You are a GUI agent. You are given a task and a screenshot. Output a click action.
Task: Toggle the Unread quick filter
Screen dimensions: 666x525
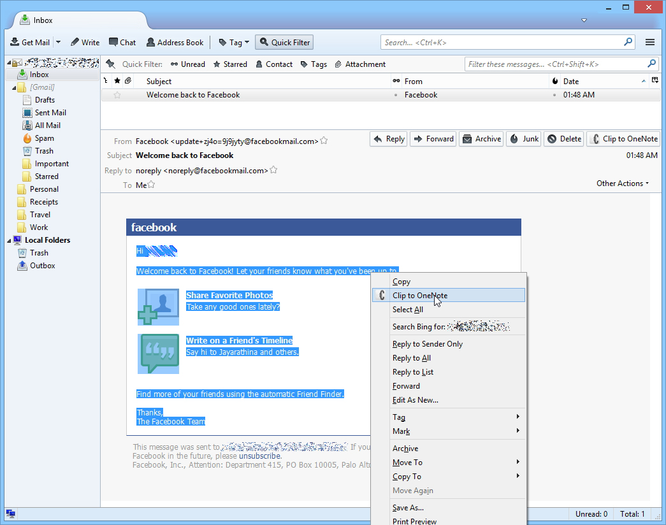pyautogui.click(x=188, y=64)
